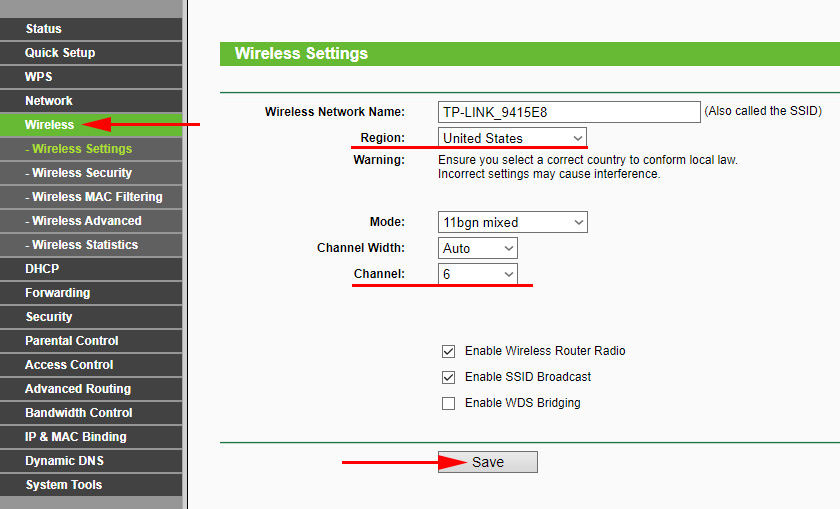Toggle Enable Wireless Router Radio checkbox

tap(448, 352)
